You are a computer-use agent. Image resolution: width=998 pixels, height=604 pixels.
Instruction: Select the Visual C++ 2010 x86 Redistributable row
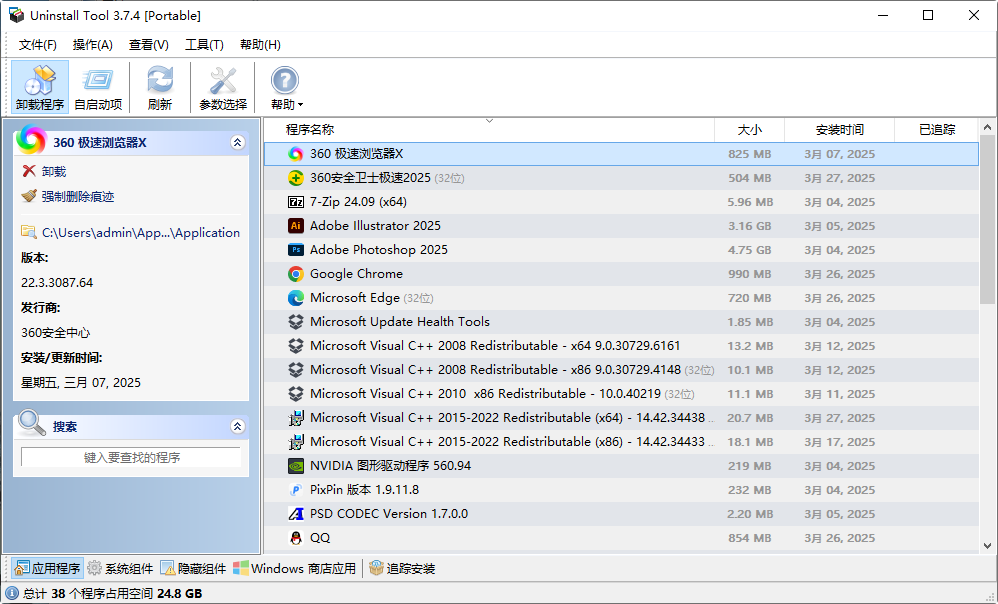621,394
